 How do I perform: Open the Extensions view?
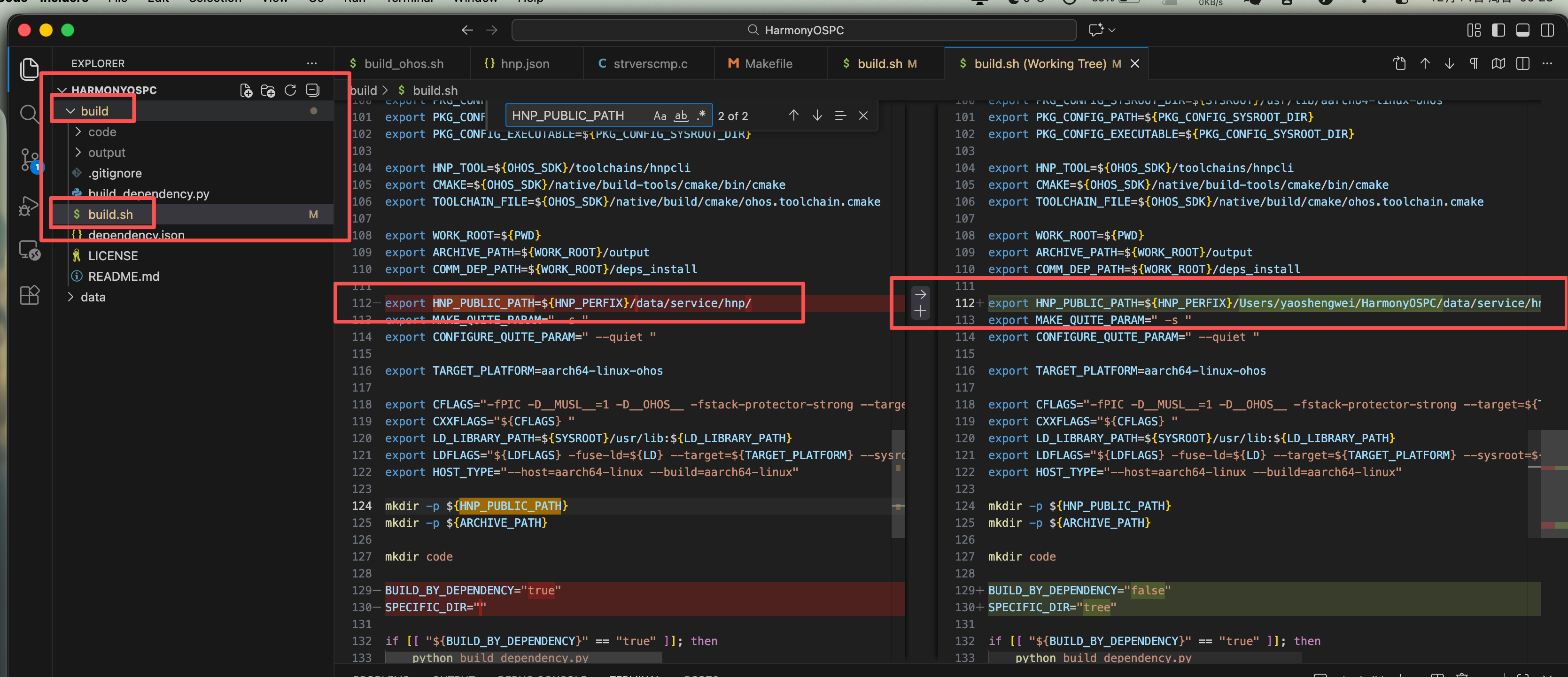29,295
